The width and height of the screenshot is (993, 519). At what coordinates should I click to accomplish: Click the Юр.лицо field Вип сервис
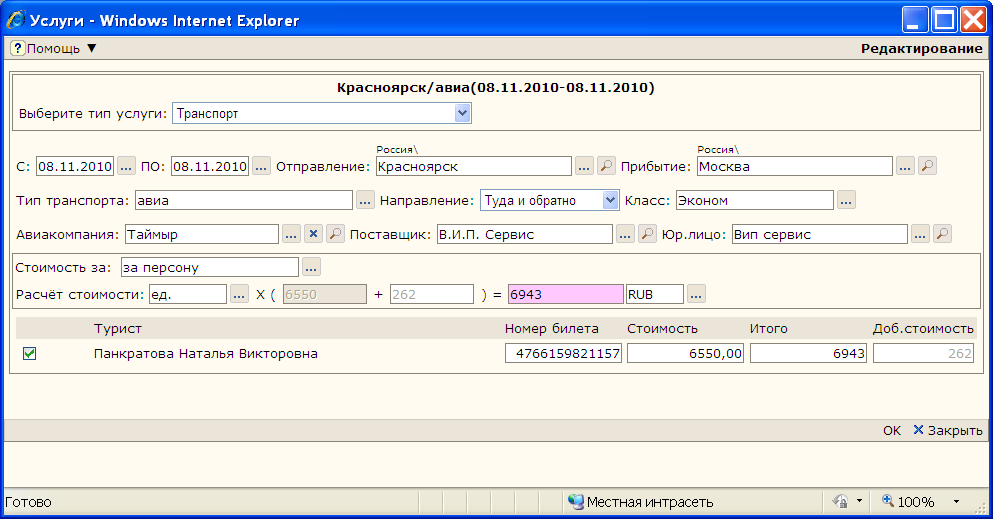point(819,234)
